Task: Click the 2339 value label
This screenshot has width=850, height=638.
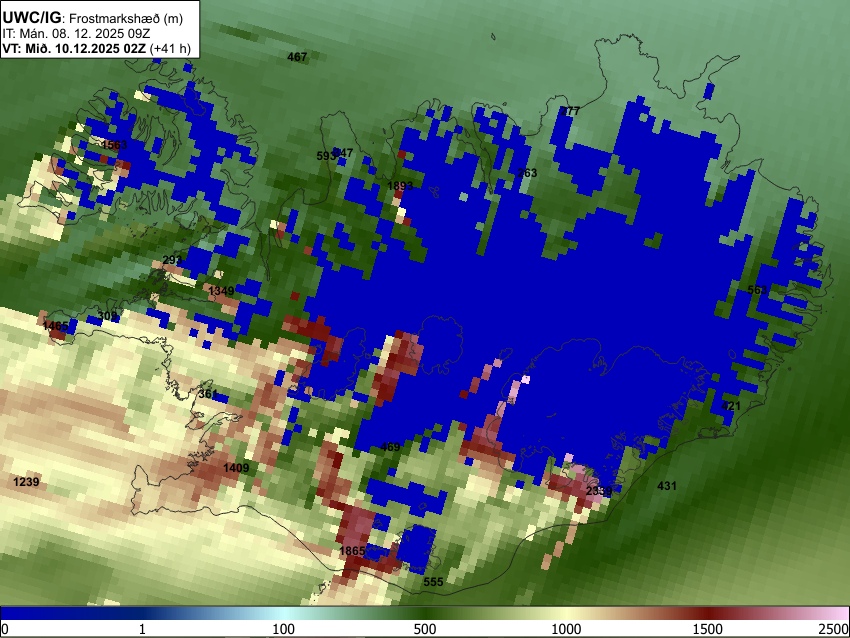Action: pyautogui.click(x=599, y=491)
